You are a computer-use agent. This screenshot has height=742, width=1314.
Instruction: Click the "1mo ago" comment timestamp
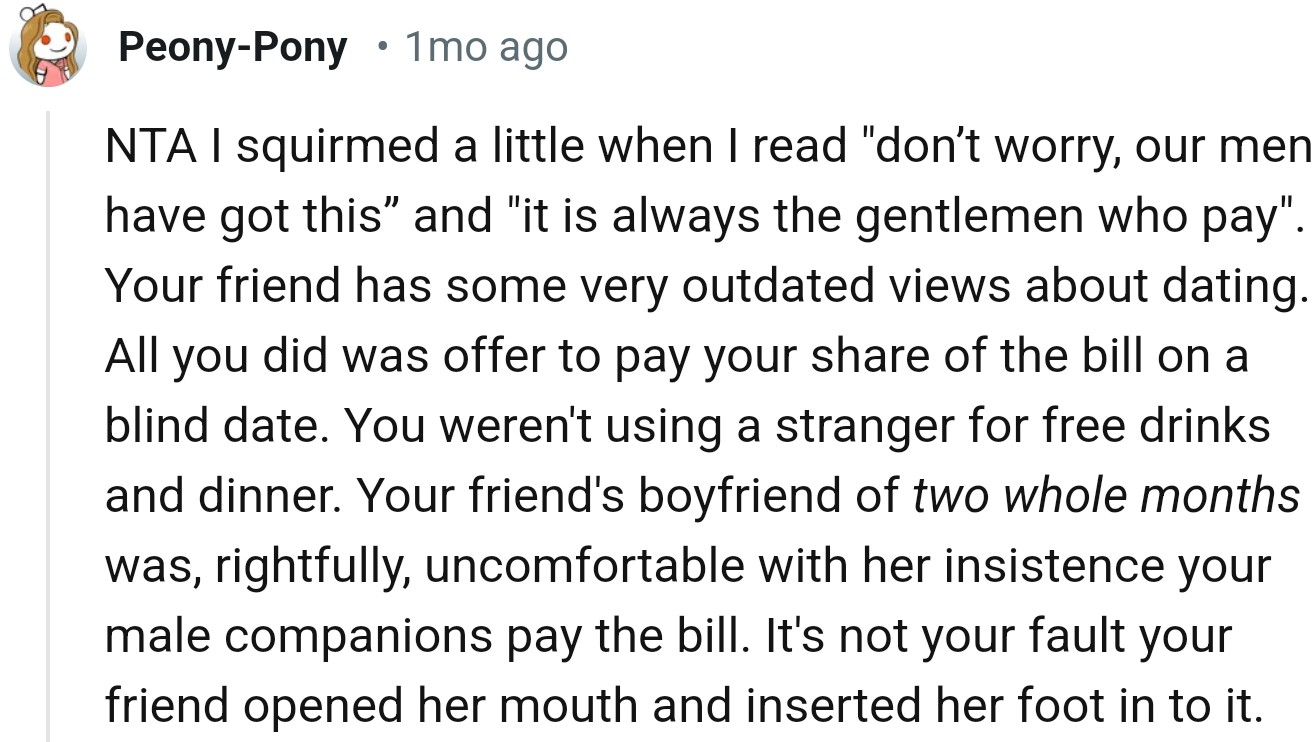(x=486, y=47)
